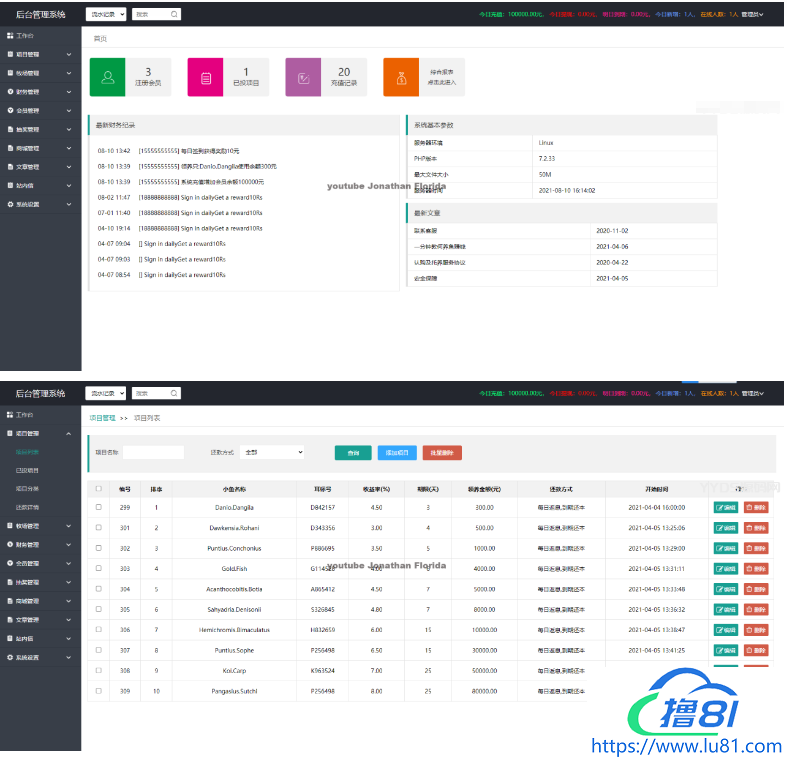This screenshot has height=757, width=787.
Task: Click the 项目名称 text input field
Action: pyautogui.click(x=153, y=453)
